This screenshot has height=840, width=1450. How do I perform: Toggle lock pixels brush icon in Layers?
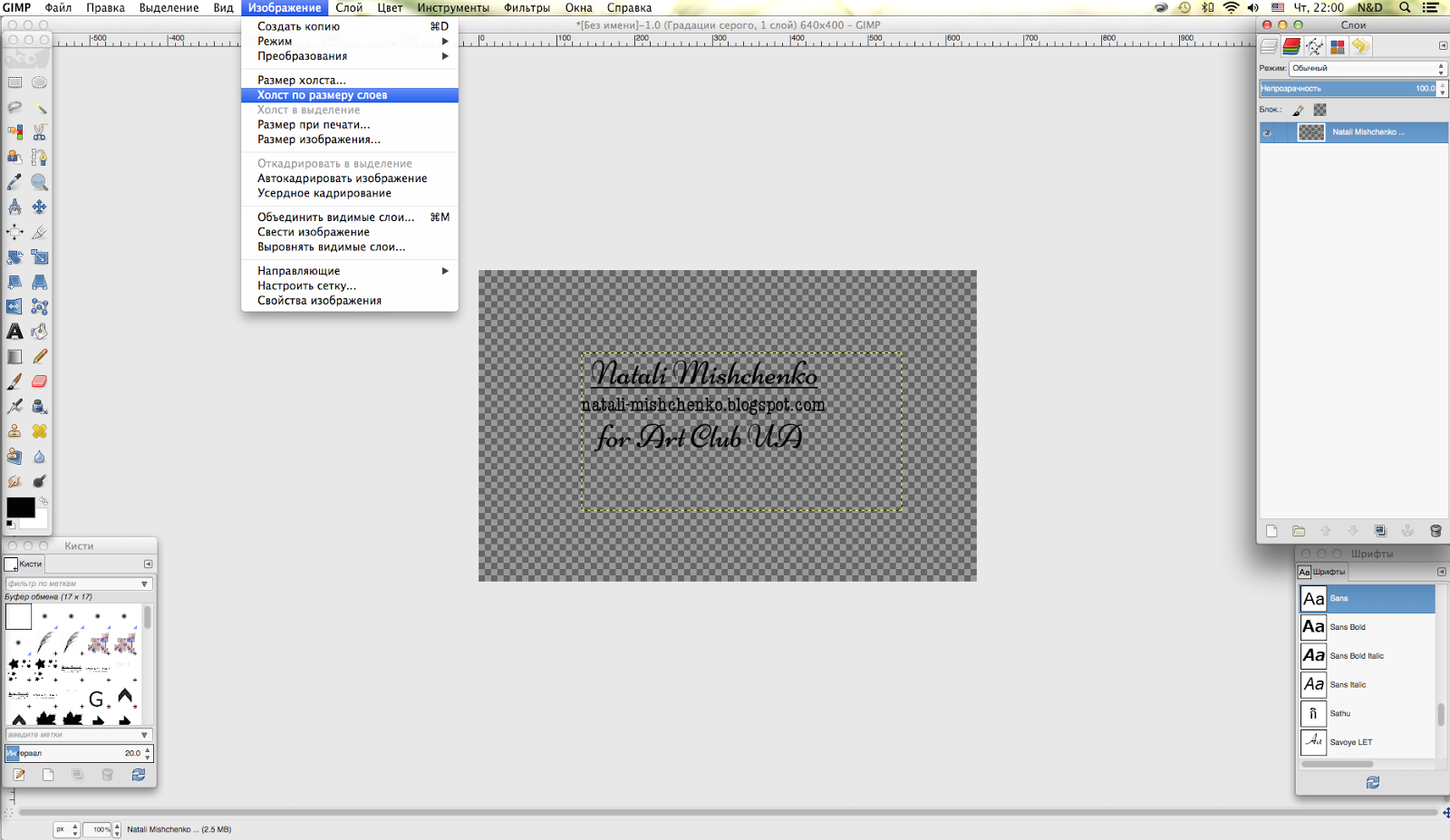click(x=1298, y=110)
